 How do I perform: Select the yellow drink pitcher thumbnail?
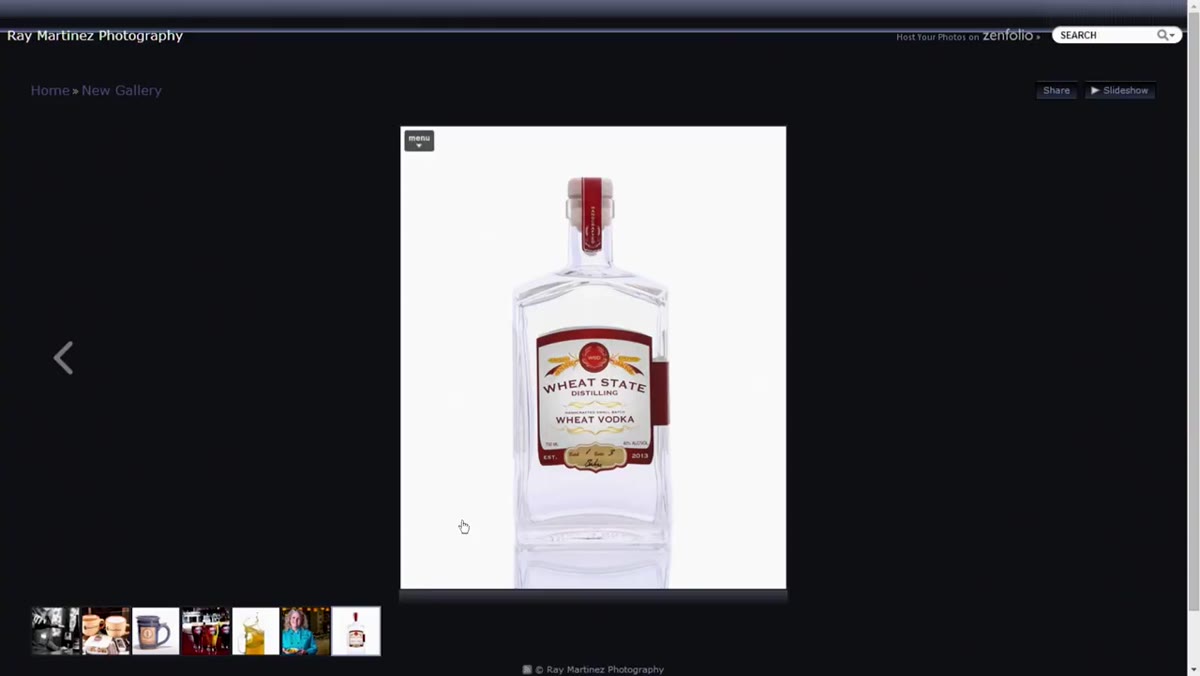[x=256, y=631]
